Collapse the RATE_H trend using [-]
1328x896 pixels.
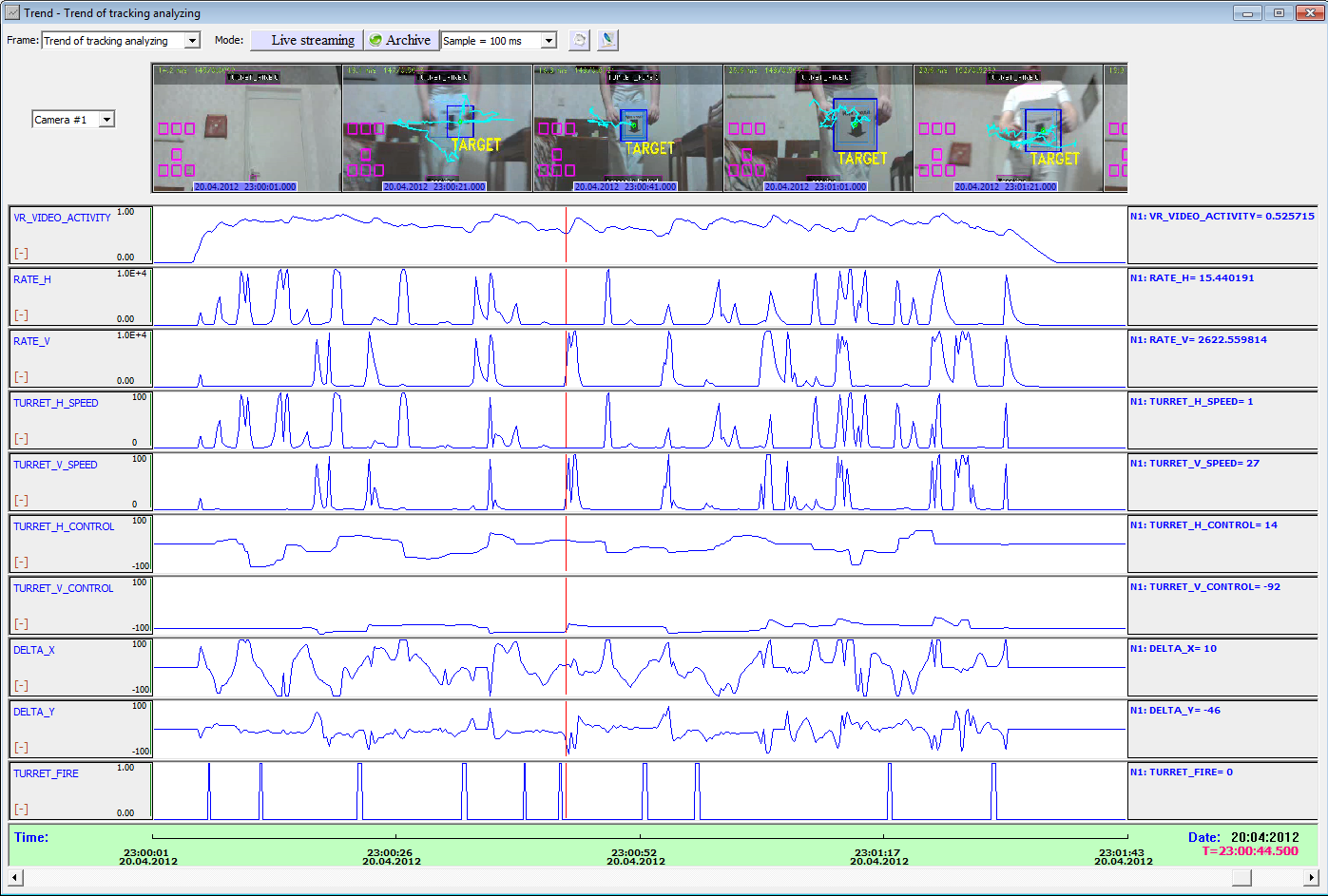(21, 315)
